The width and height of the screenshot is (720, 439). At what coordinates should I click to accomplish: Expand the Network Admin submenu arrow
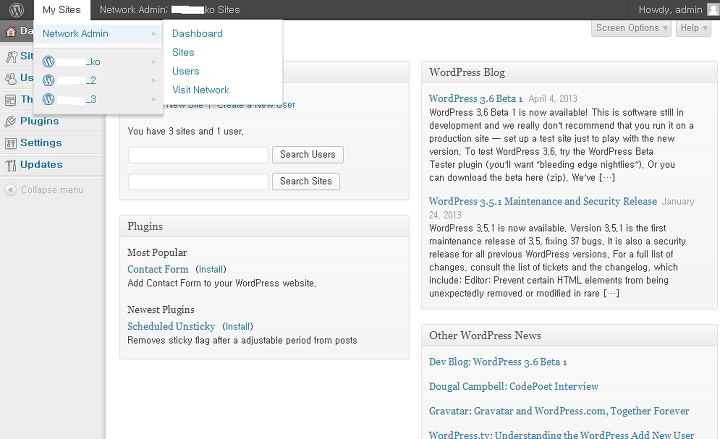[154, 34]
